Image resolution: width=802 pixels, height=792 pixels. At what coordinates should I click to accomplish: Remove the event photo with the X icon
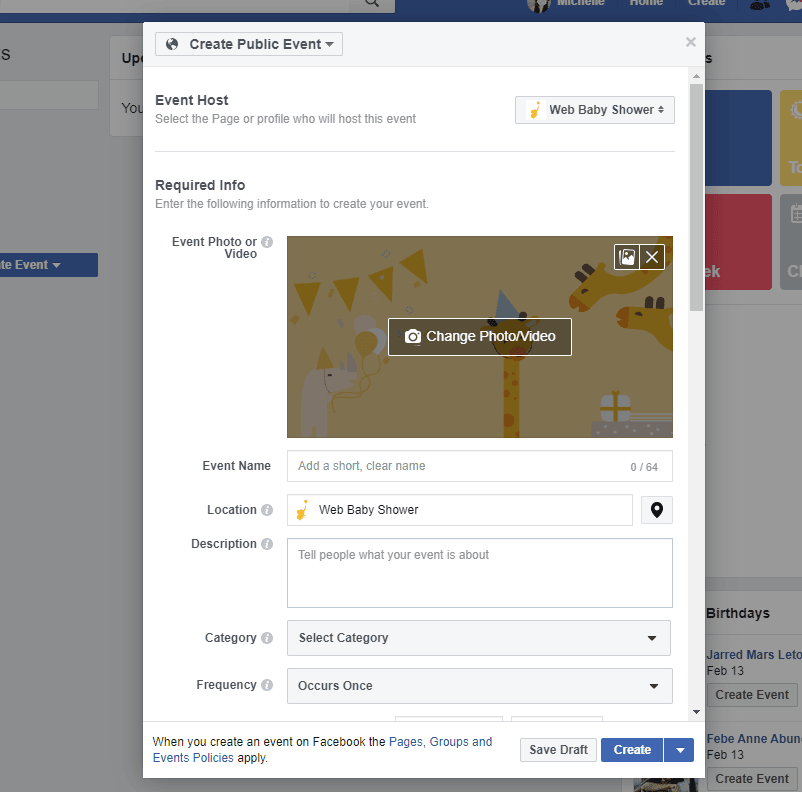(652, 257)
